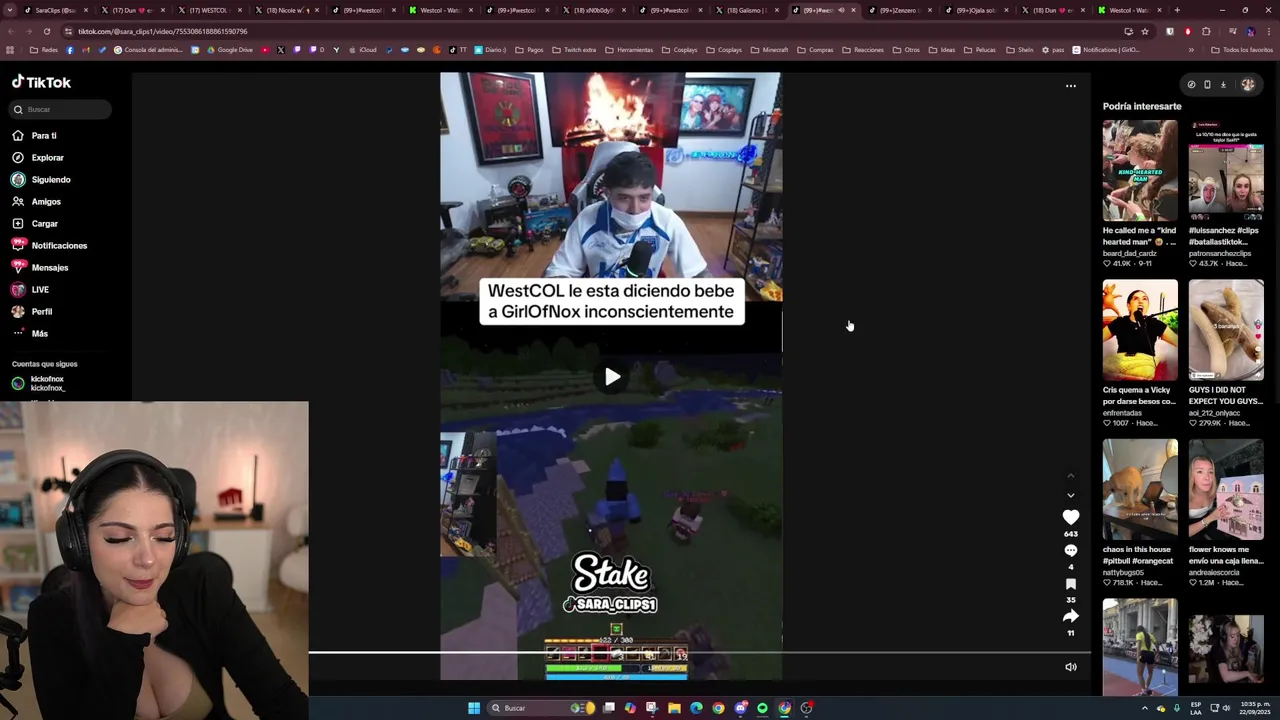Show hidden bookmarks with the chevron

click(1191, 50)
